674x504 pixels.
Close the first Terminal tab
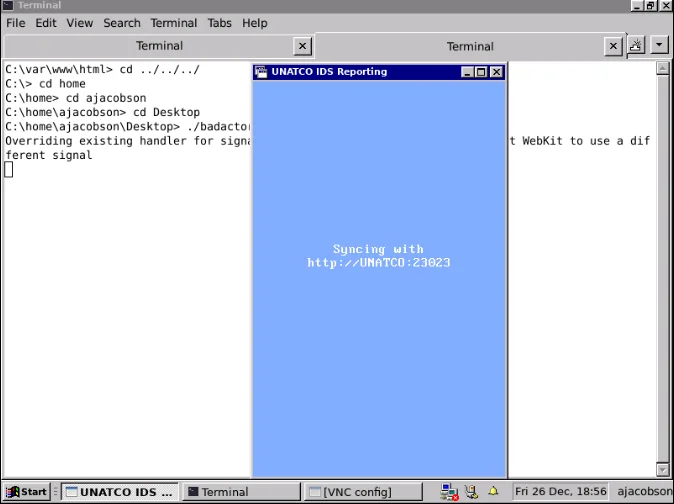tap(303, 46)
